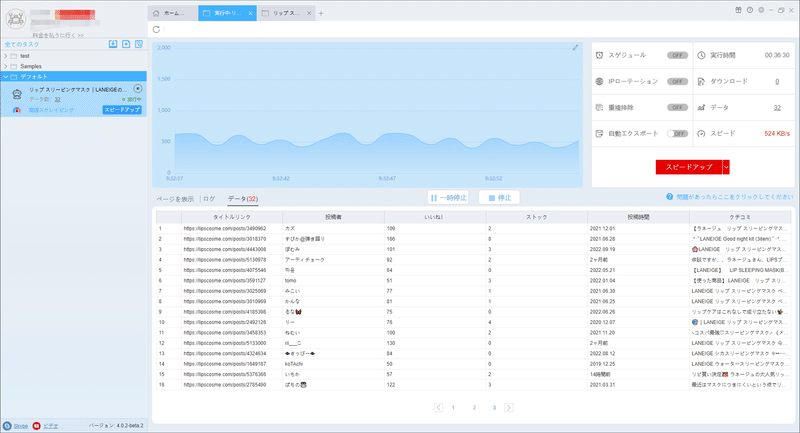Go to next page with right arrow

[x=509, y=407]
